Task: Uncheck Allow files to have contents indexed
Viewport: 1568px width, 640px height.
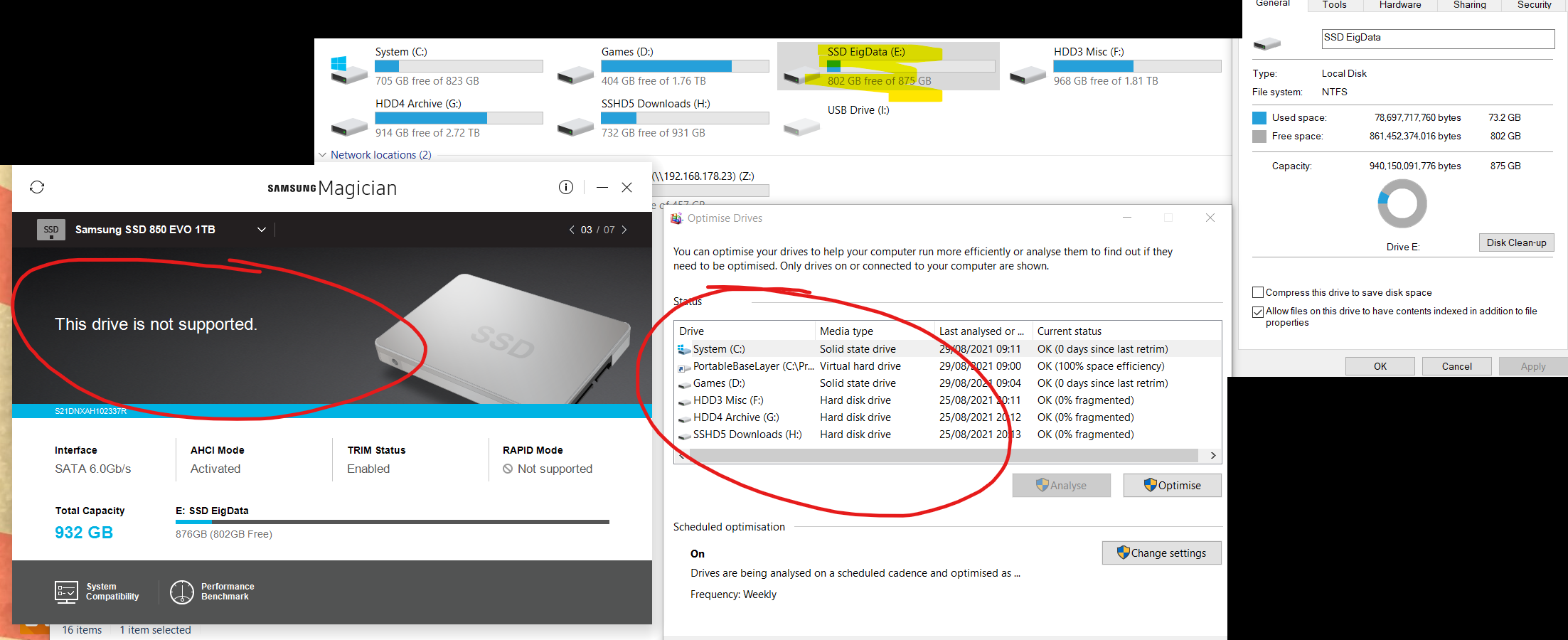Action: [x=1258, y=311]
